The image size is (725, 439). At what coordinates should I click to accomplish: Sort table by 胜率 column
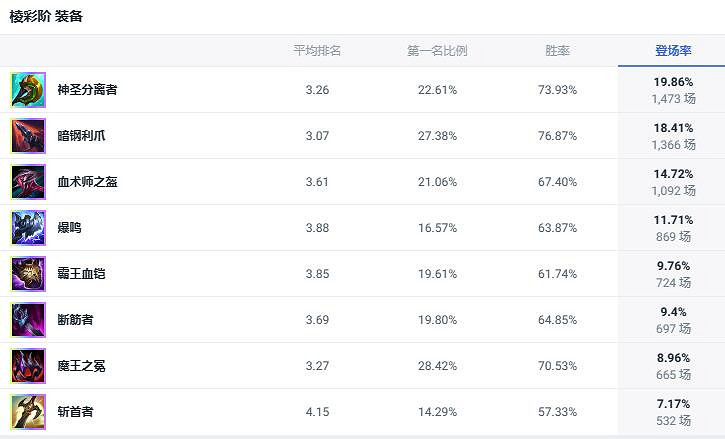[x=557, y=51]
